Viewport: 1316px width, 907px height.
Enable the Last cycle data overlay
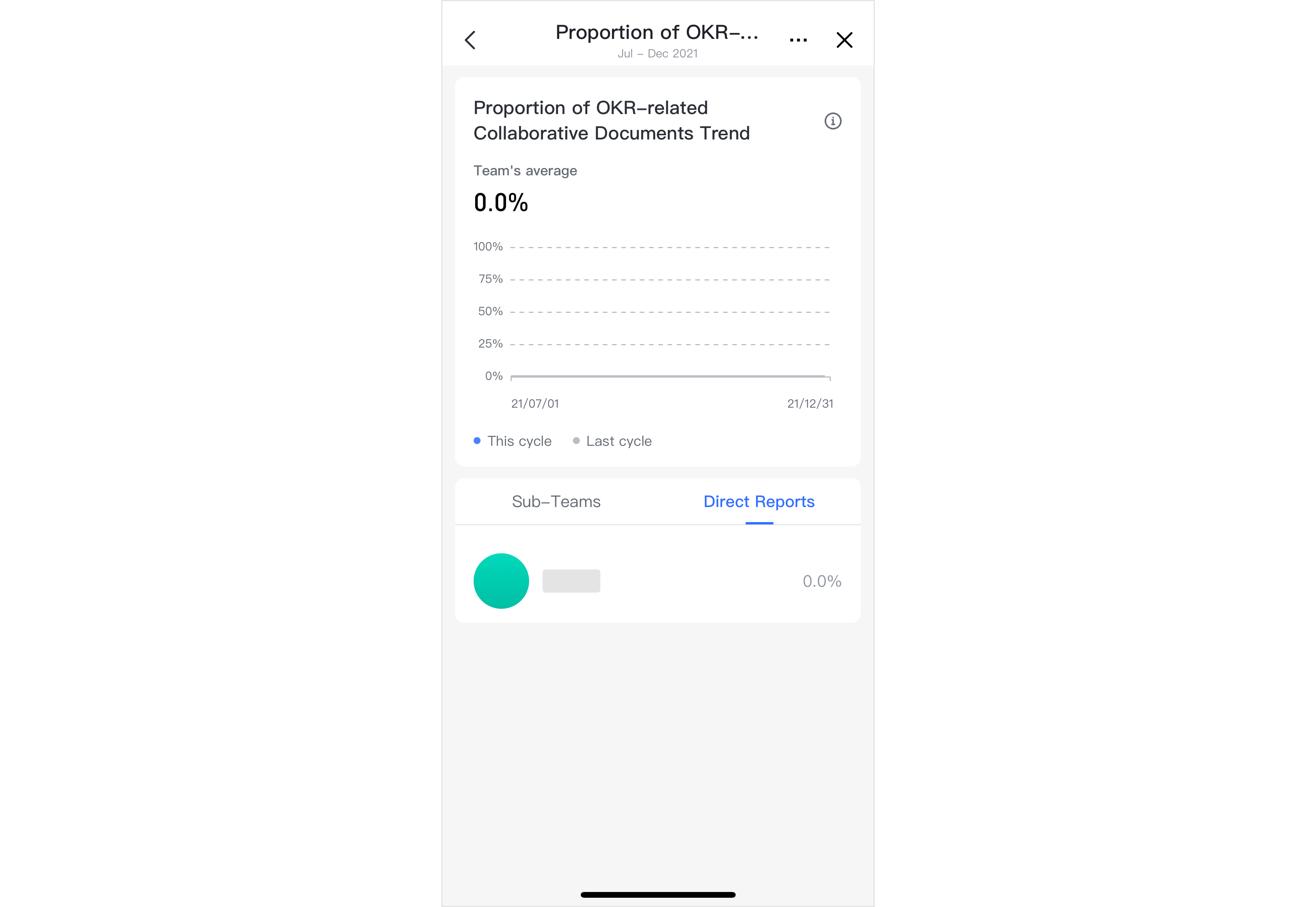[x=612, y=440]
